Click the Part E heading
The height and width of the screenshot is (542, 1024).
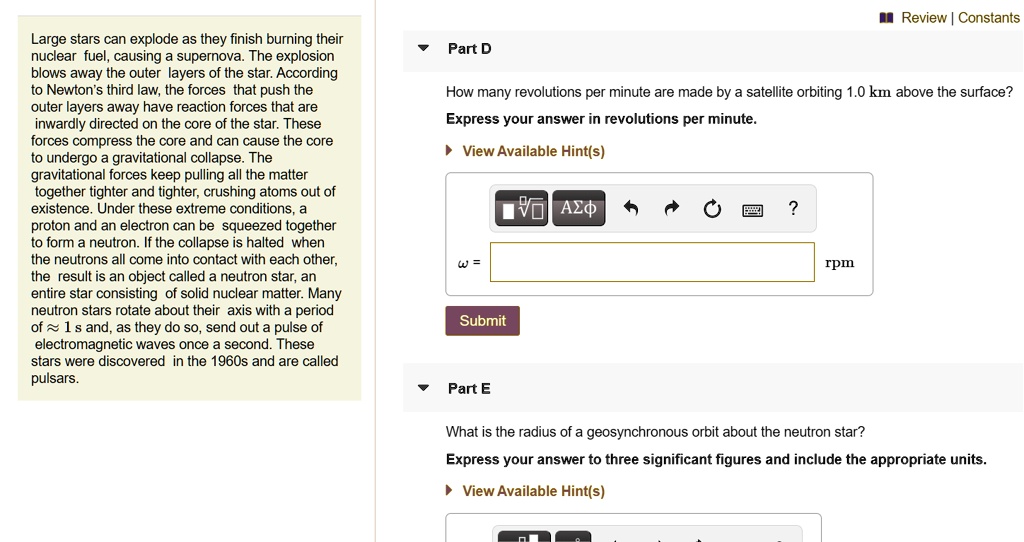[469, 389]
